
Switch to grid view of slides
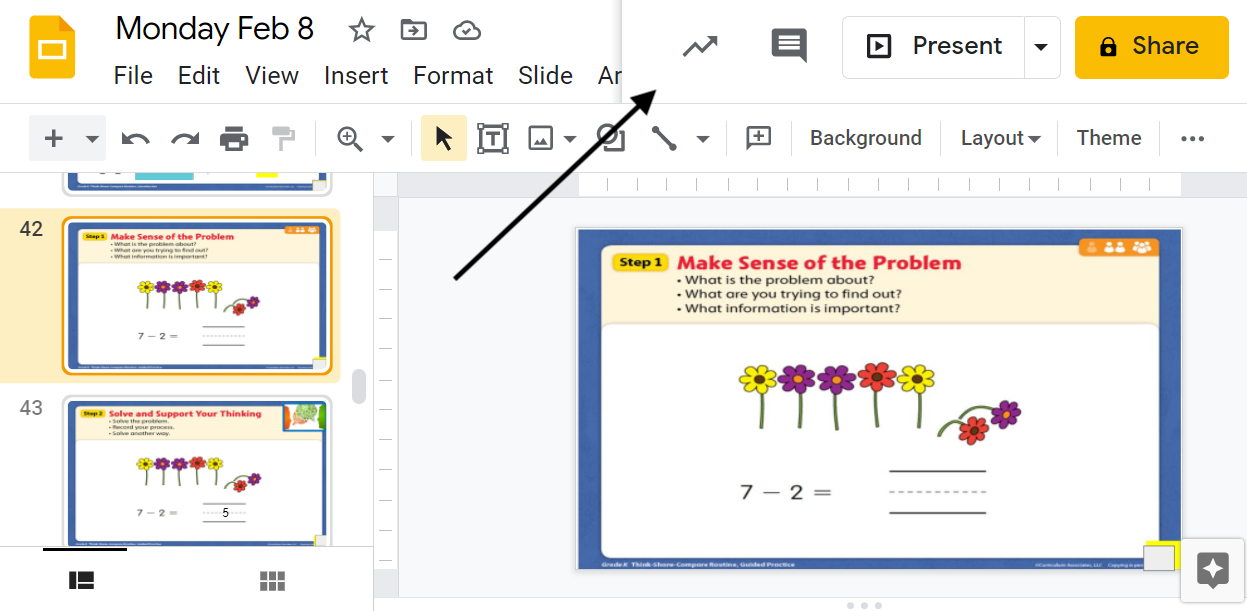click(x=272, y=580)
